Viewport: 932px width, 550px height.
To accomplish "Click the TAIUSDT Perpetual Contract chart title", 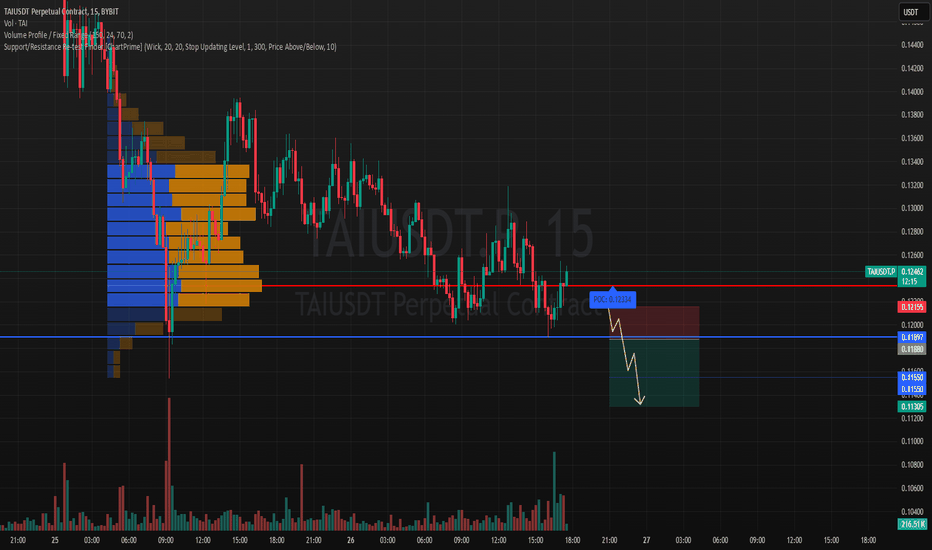I will coord(61,11).
